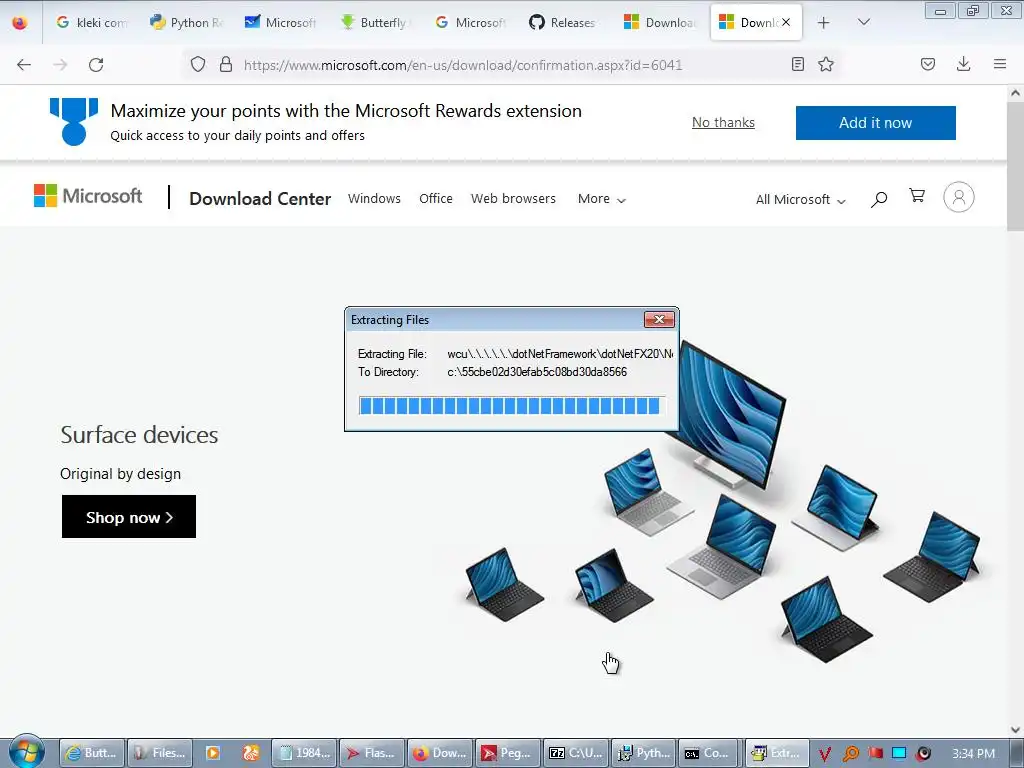Open the Firefox downloads panel arrow
The width and height of the screenshot is (1024, 768).
click(x=963, y=64)
